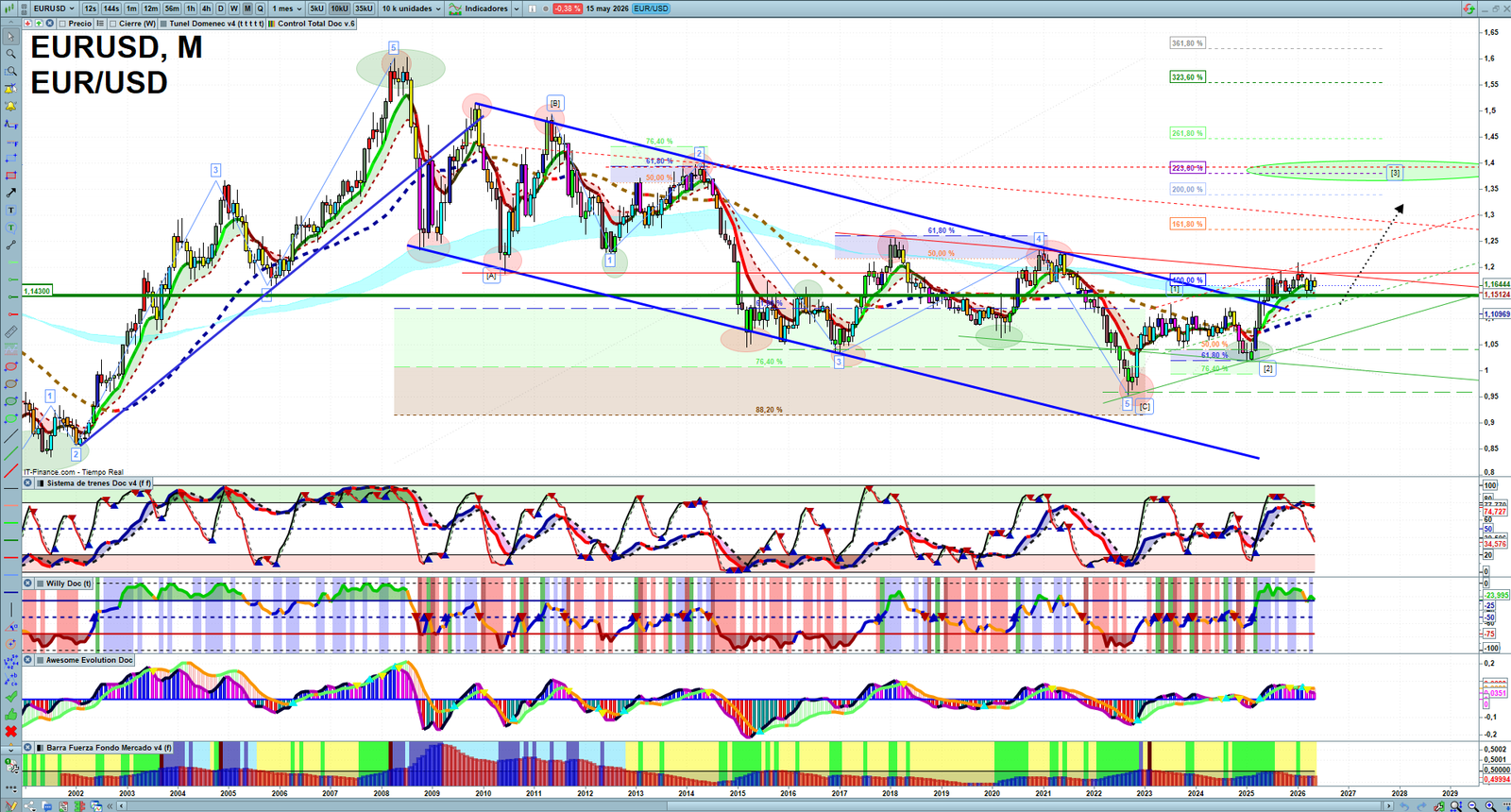1511x812 pixels.
Task: Open the '10 k unidades' dropdown
Action: pos(412,8)
